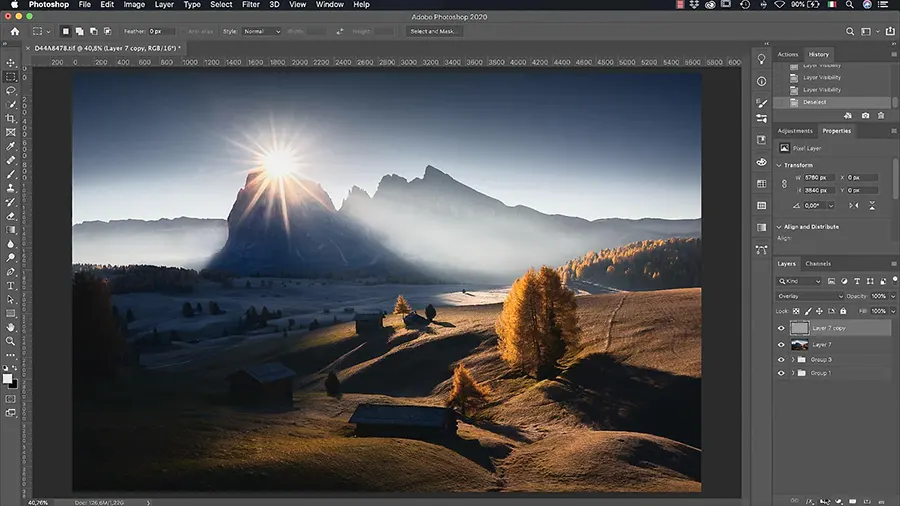Select the Deselect history state
This screenshot has width=900, height=506.
814,102
